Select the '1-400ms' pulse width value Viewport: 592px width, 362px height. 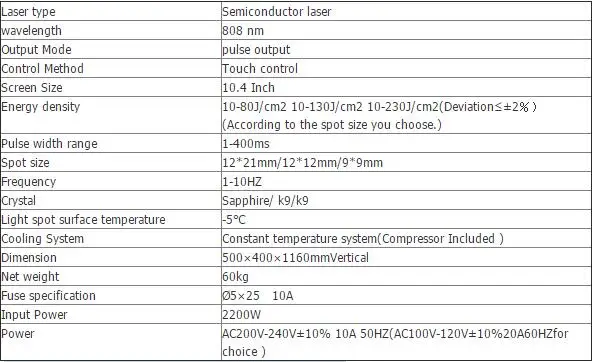tap(246, 143)
